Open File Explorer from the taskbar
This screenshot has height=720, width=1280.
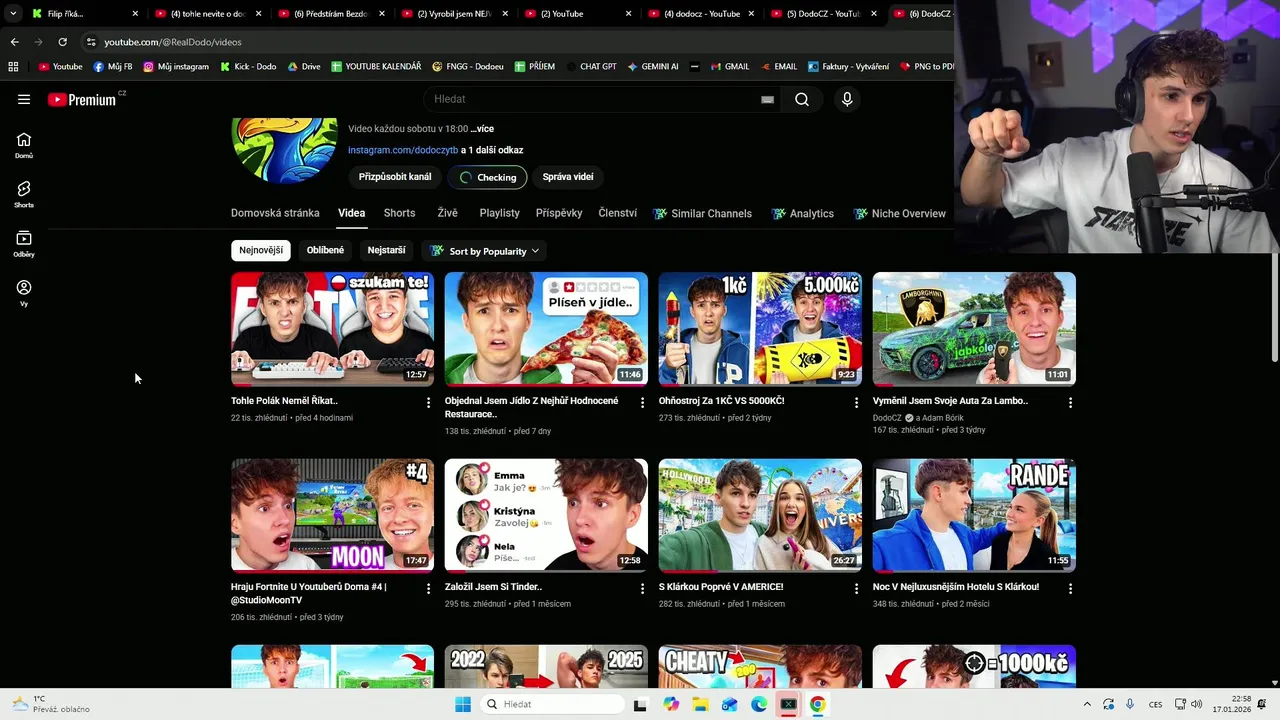[x=700, y=704]
